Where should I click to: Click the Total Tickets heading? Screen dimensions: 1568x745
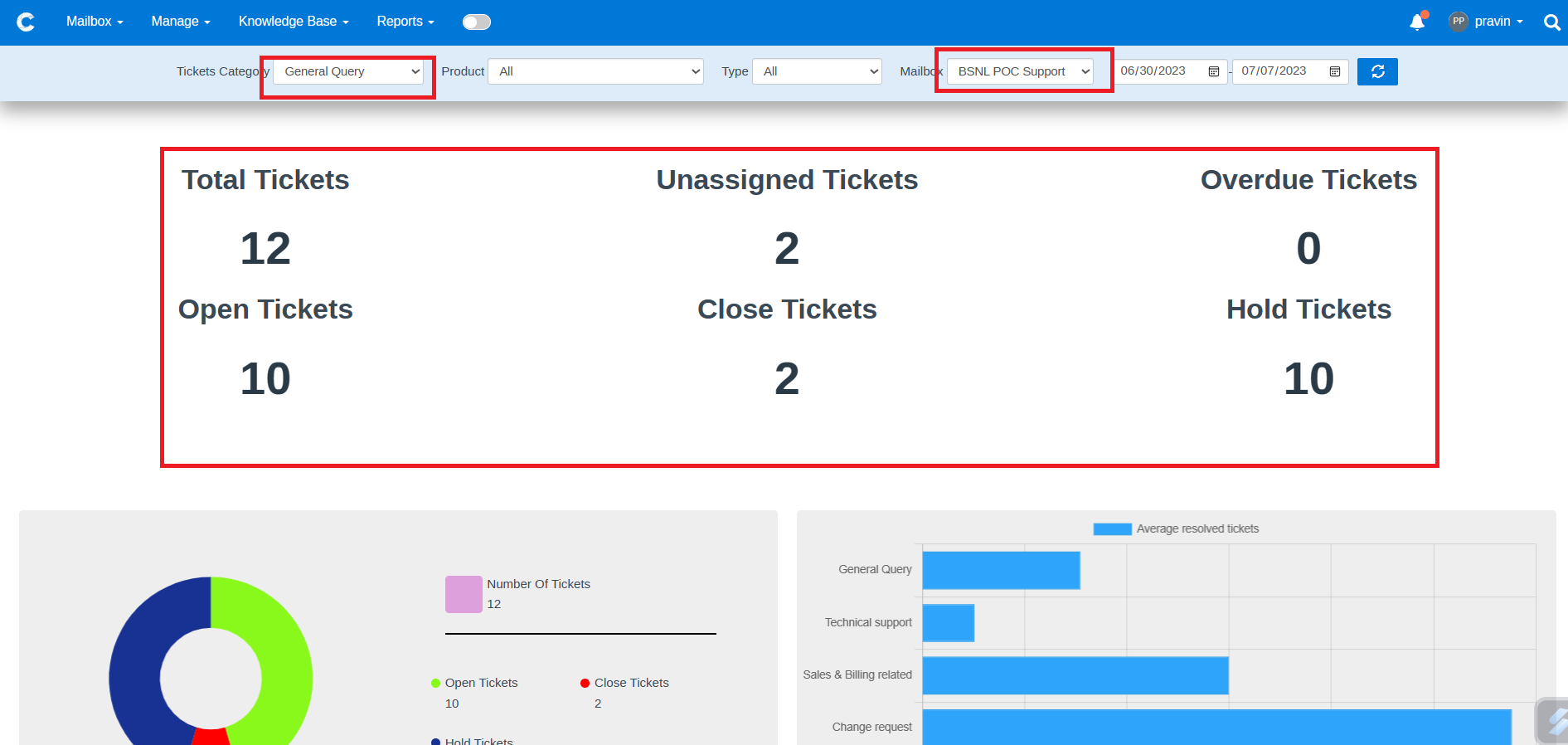[x=265, y=180]
